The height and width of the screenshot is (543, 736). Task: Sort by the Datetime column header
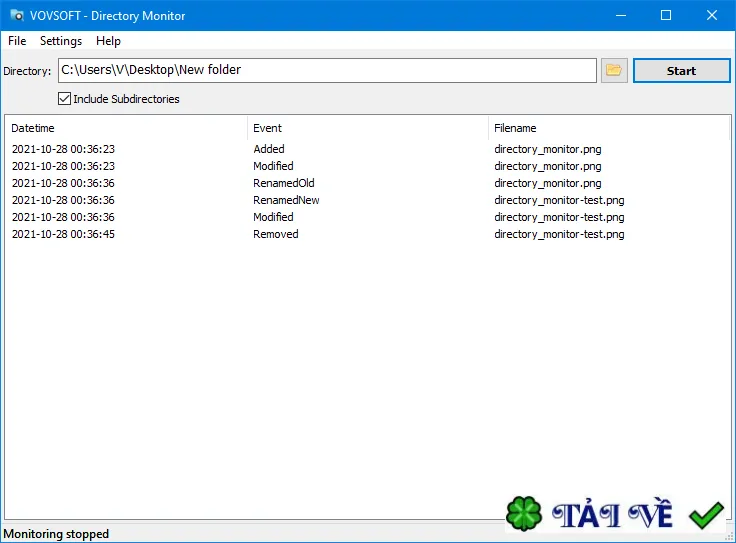point(126,128)
